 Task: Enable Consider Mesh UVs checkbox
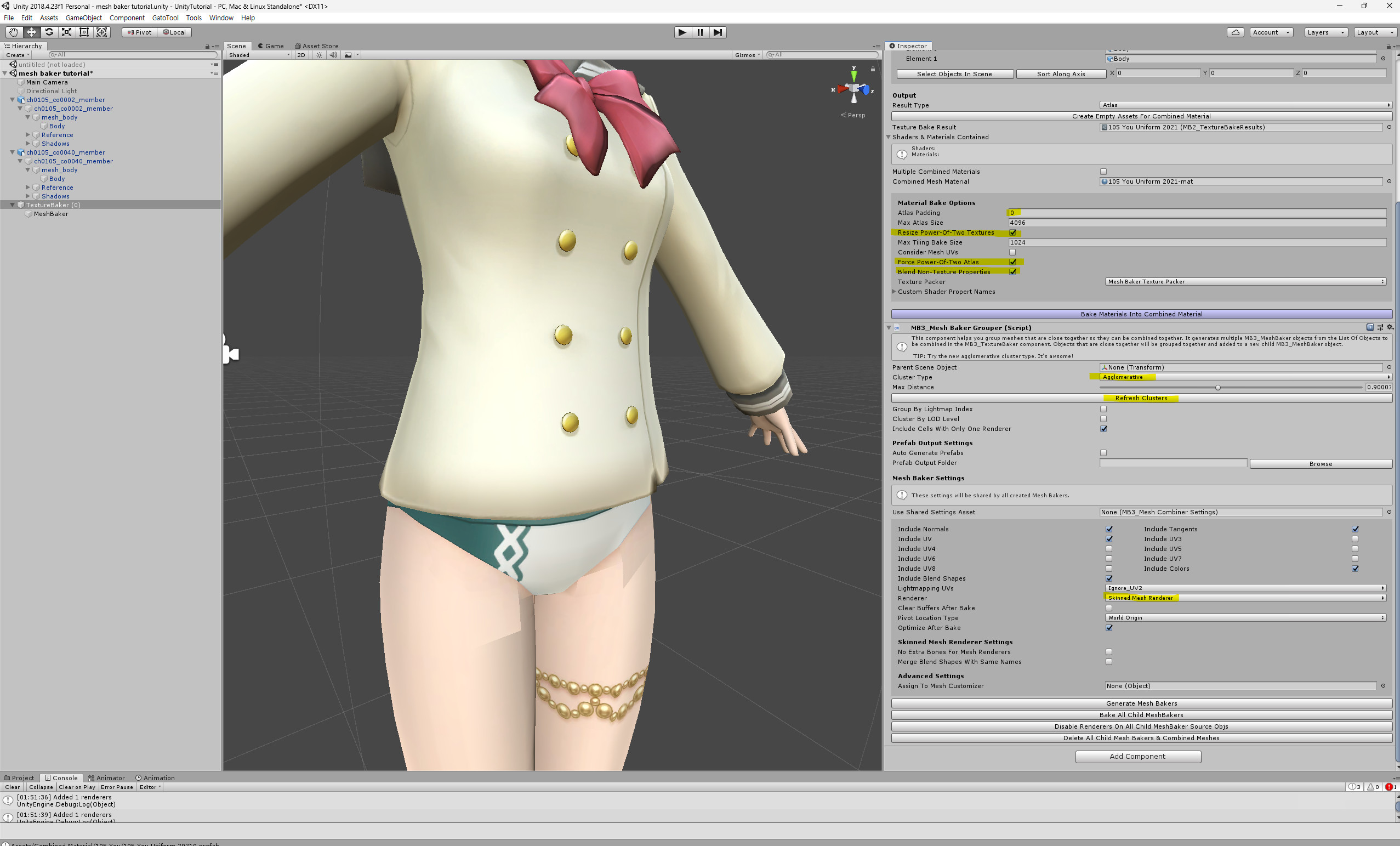click(1012, 252)
